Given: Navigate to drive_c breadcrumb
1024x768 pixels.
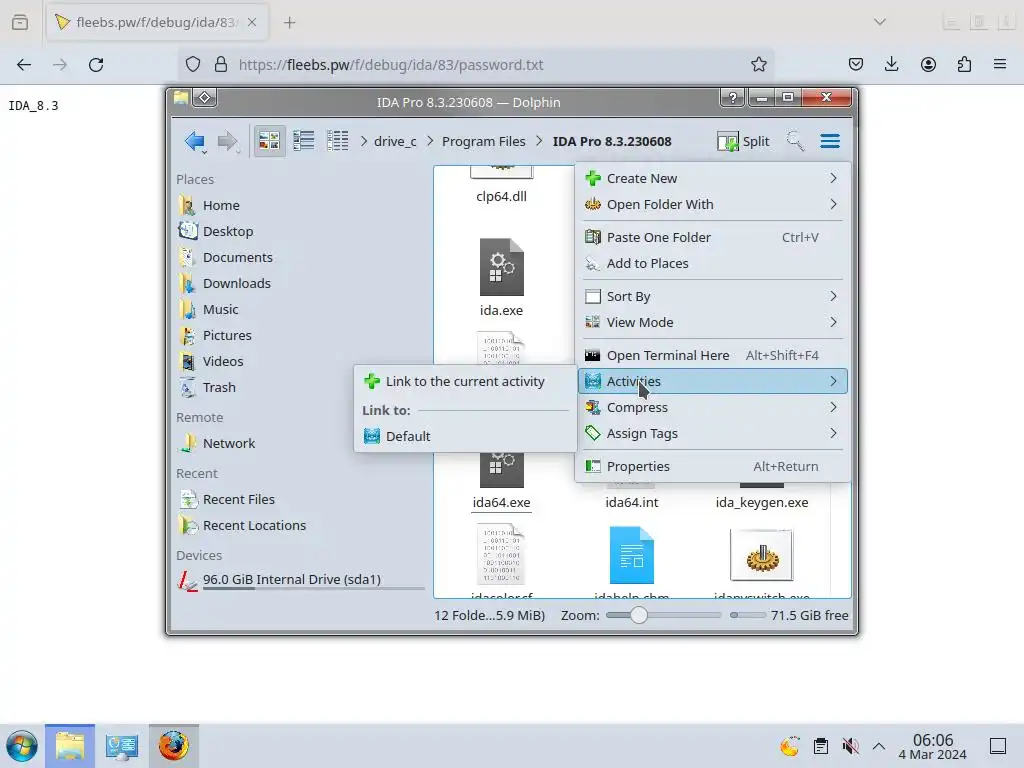Looking at the screenshot, I should point(394,142).
